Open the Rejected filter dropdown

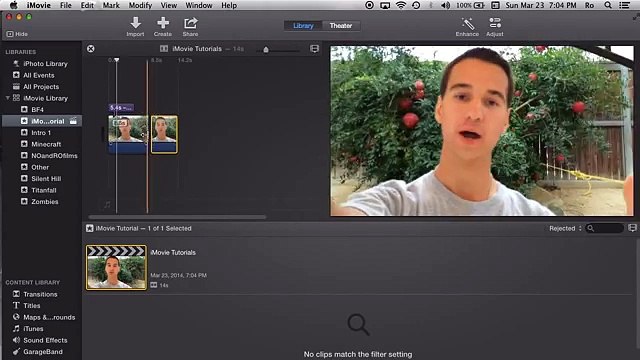565,228
